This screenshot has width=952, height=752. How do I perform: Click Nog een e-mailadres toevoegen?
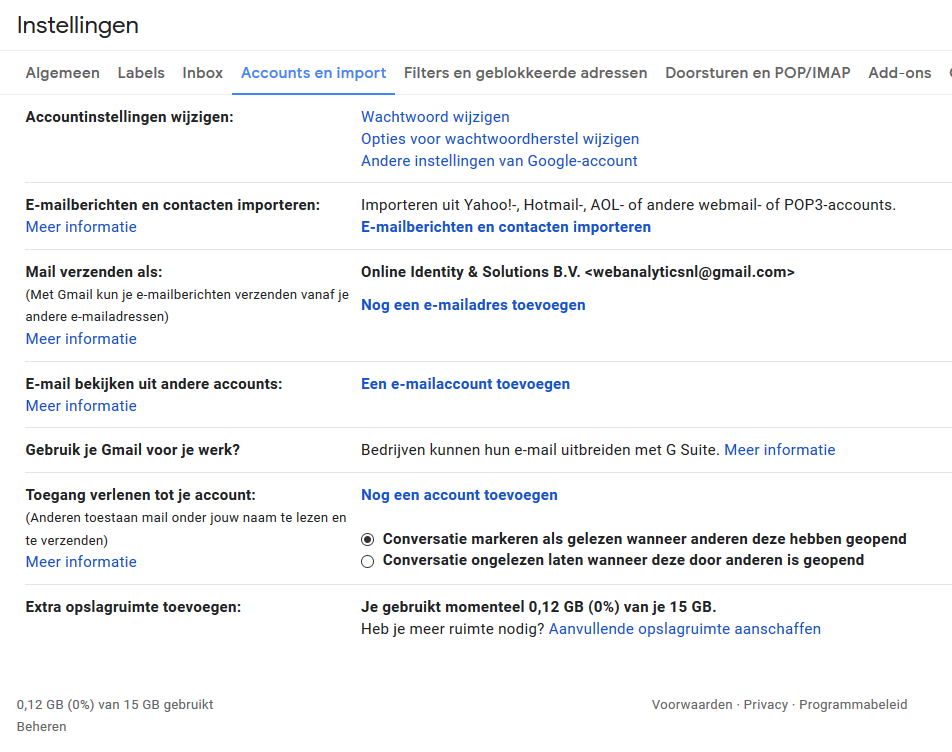pos(473,305)
